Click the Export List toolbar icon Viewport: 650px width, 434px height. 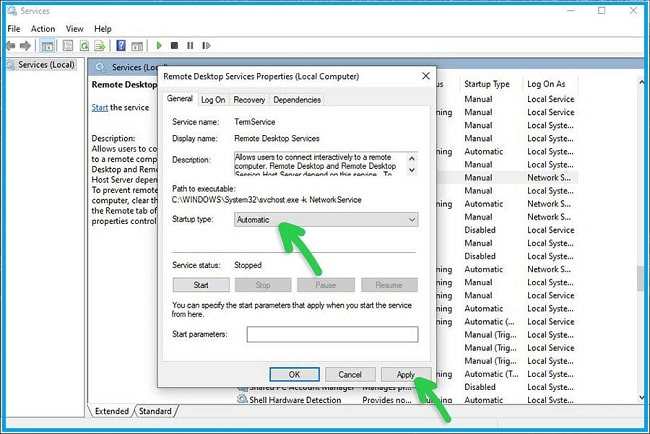click(x=99, y=46)
